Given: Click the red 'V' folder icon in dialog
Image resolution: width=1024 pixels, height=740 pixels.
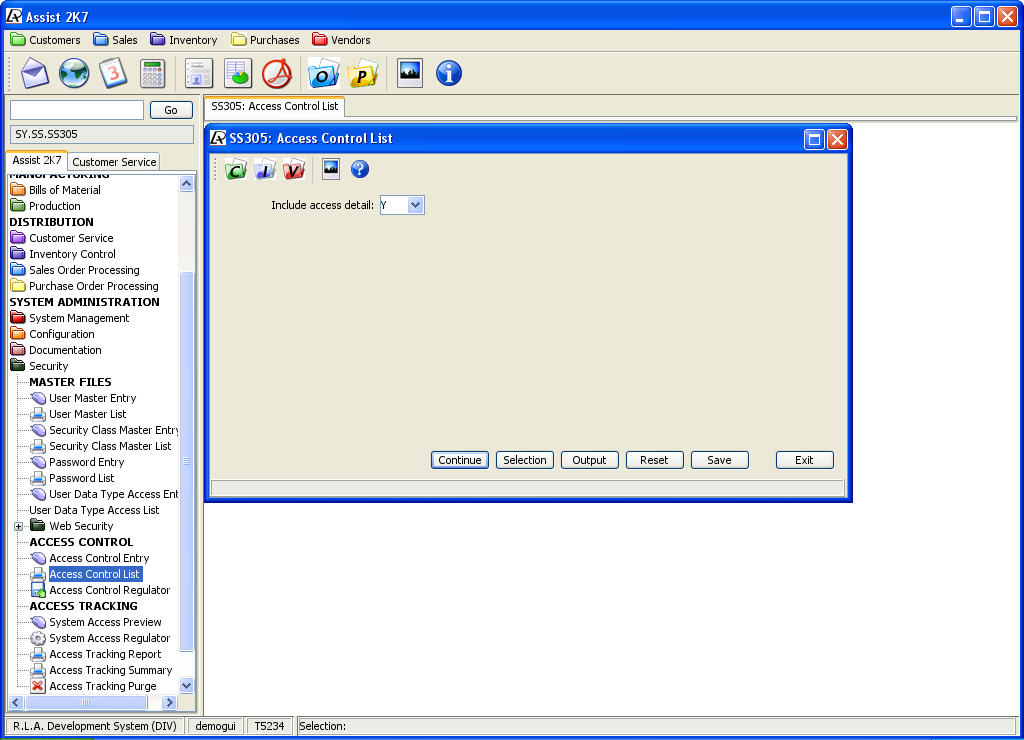Looking at the screenshot, I should [x=293, y=170].
